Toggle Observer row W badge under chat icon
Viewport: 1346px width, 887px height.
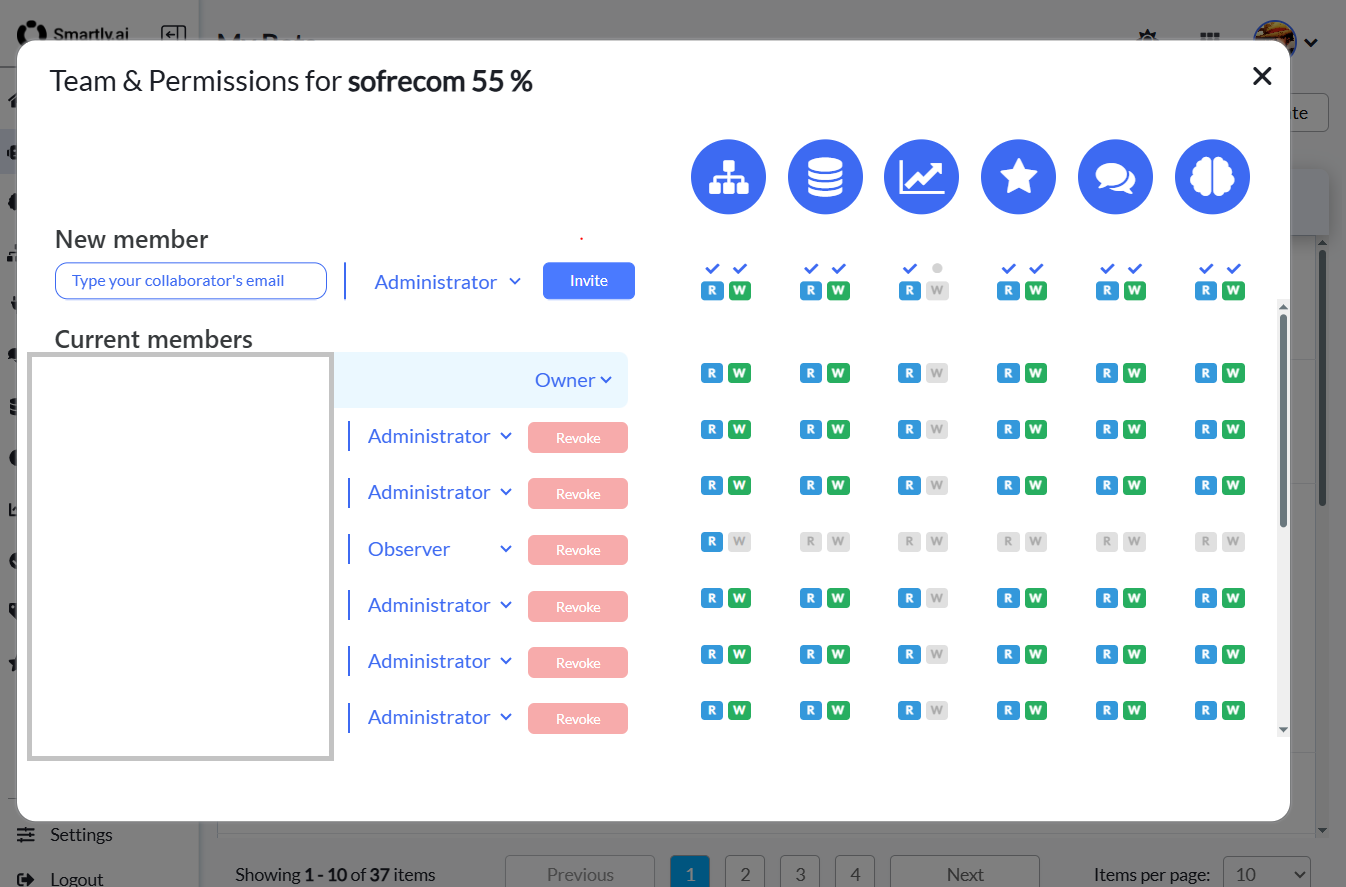pos(1135,542)
